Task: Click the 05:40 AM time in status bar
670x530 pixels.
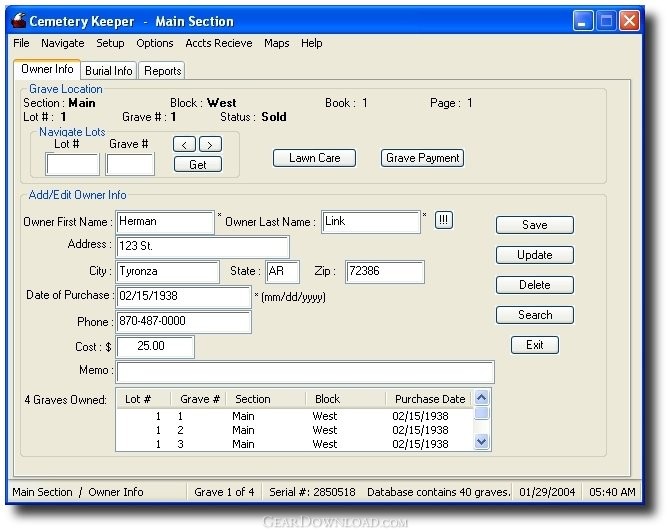Action: [x=612, y=492]
